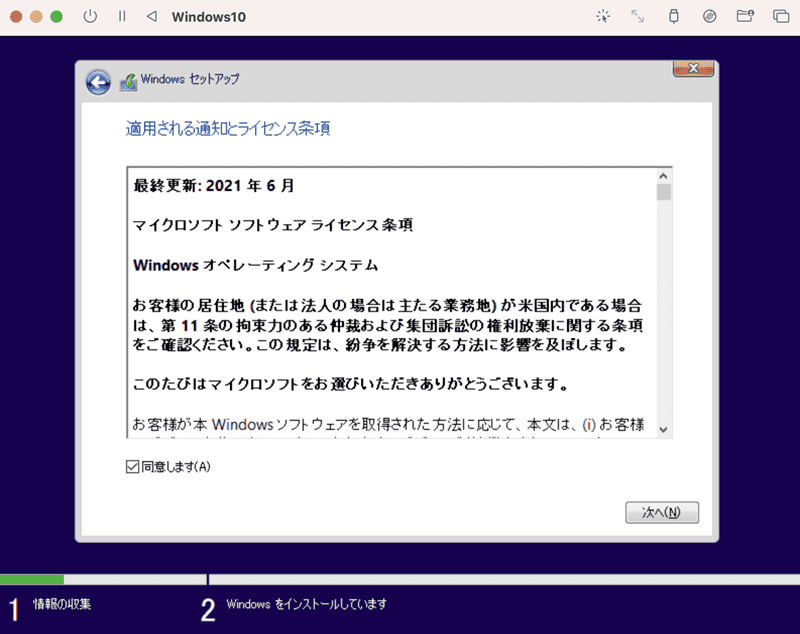Click the Windows10 window title
This screenshot has width=800, height=634.
(209, 17)
